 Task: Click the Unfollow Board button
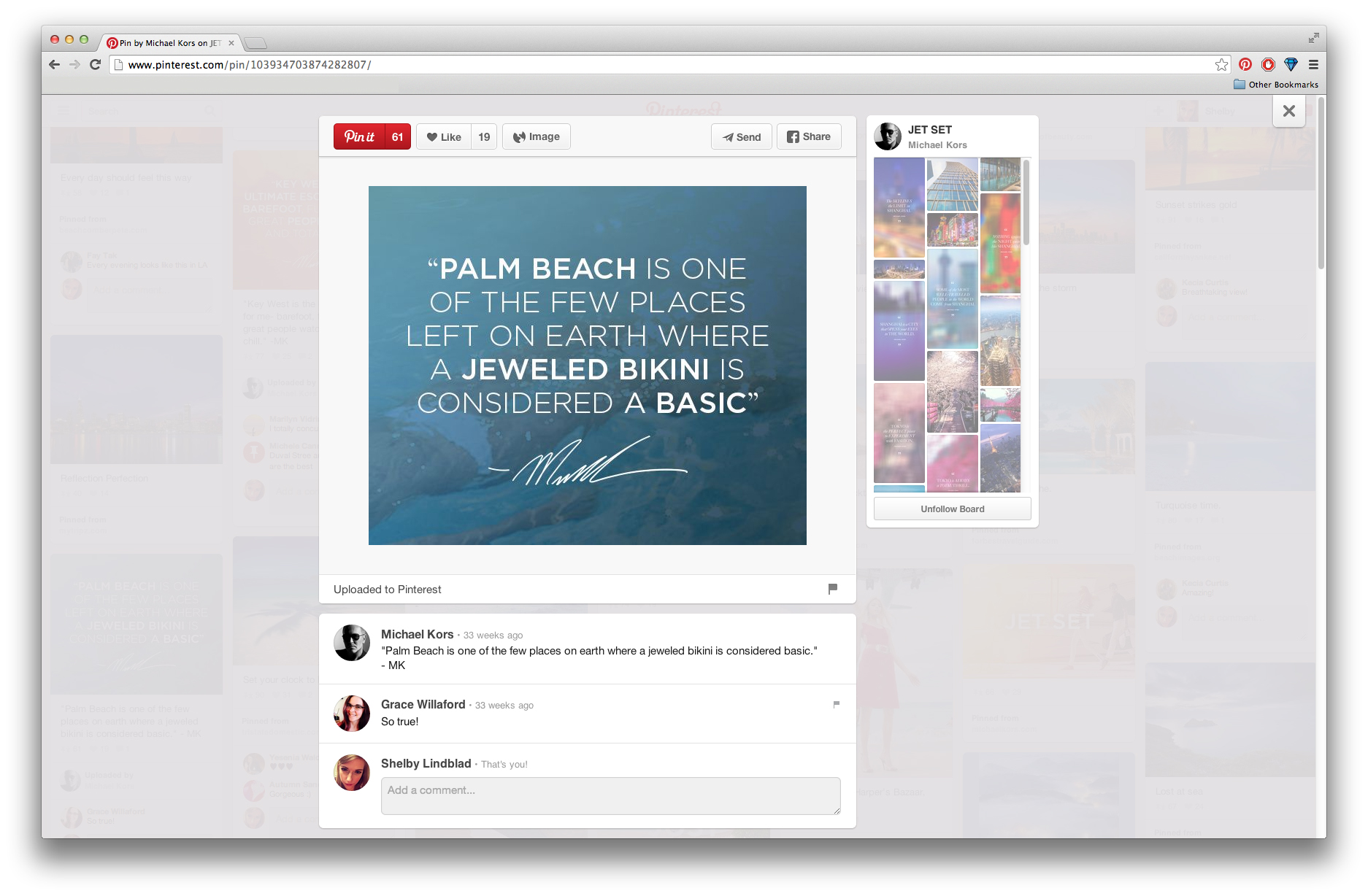tap(953, 509)
